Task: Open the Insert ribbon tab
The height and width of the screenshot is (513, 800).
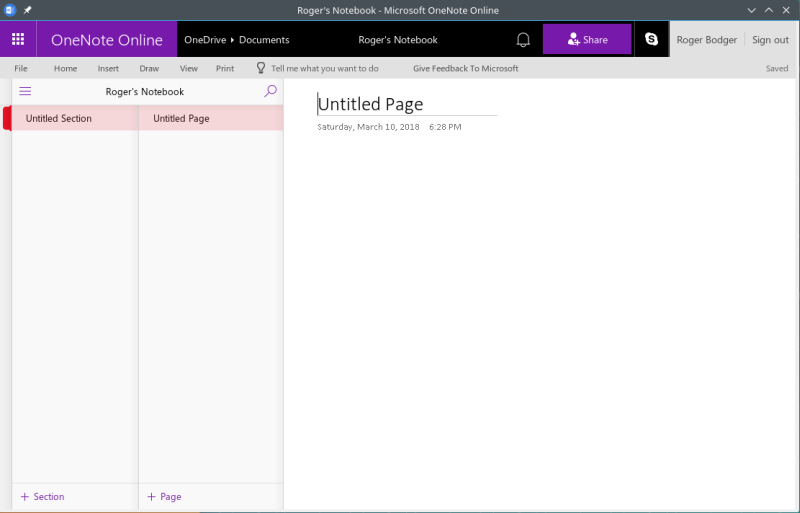Action: click(x=108, y=68)
